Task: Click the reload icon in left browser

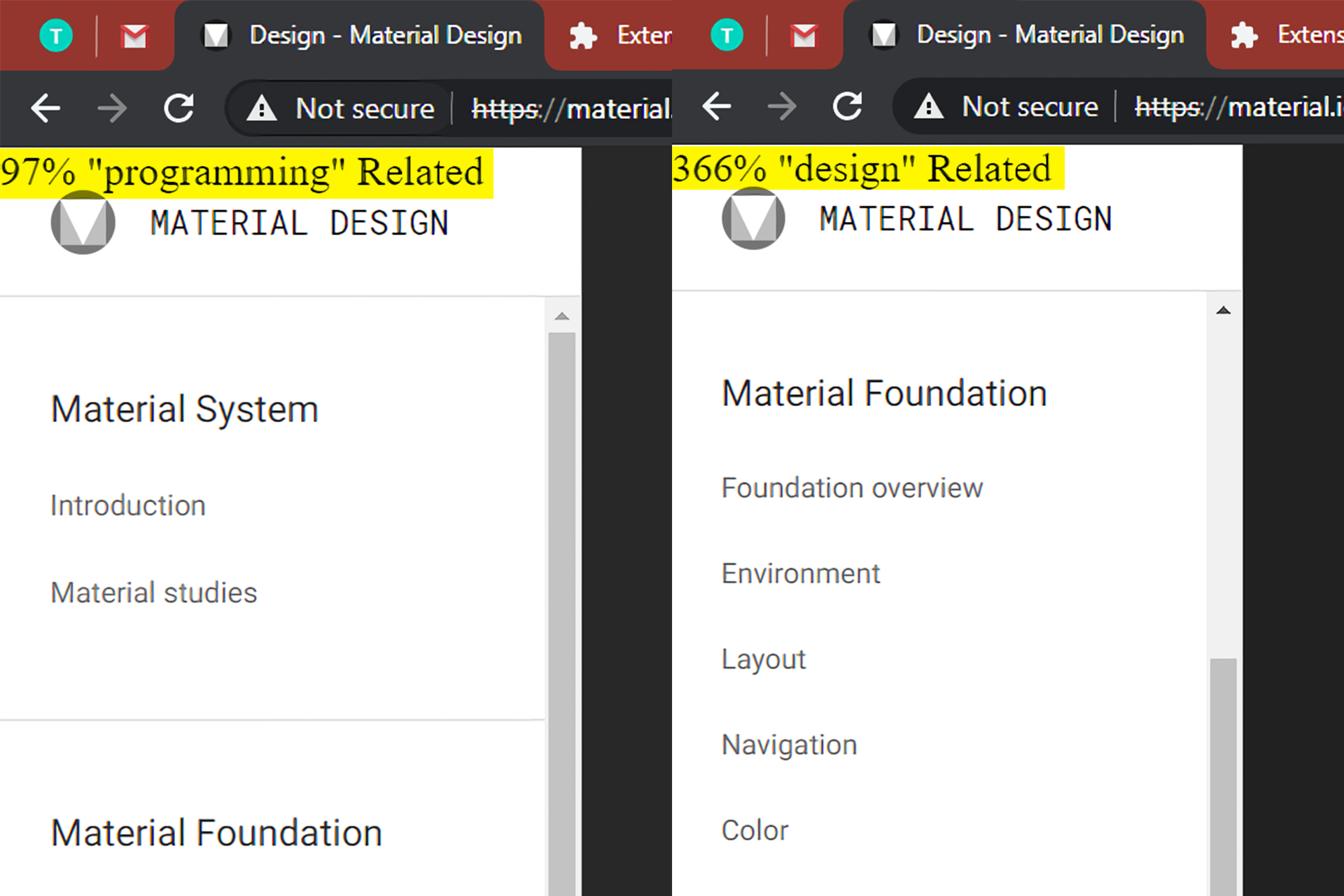Action: tap(178, 108)
